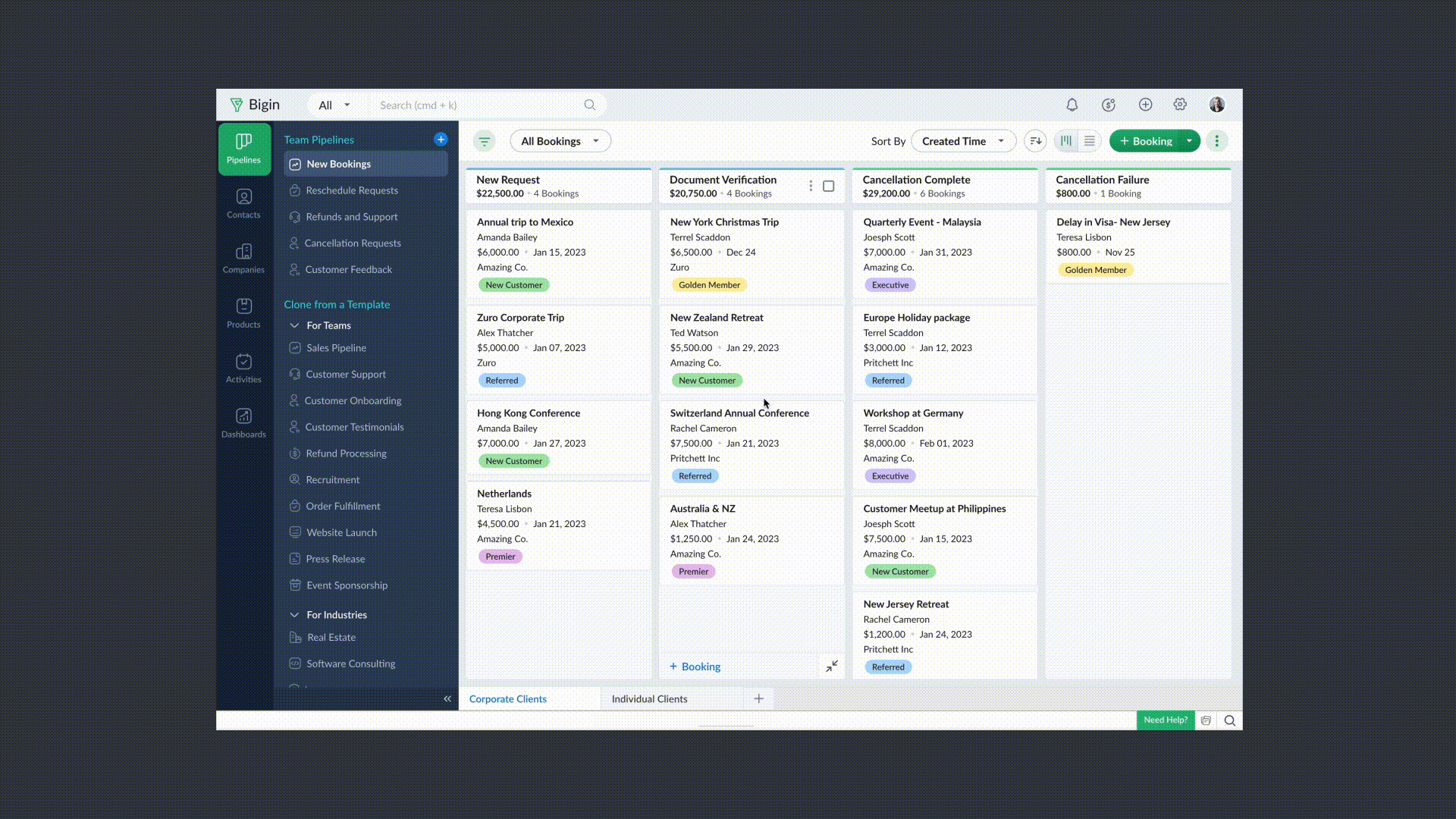Switch to kanban board view

click(1066, 141)
